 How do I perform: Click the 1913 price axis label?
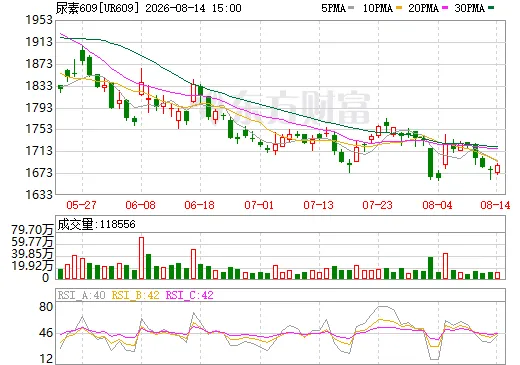point(39,42)
